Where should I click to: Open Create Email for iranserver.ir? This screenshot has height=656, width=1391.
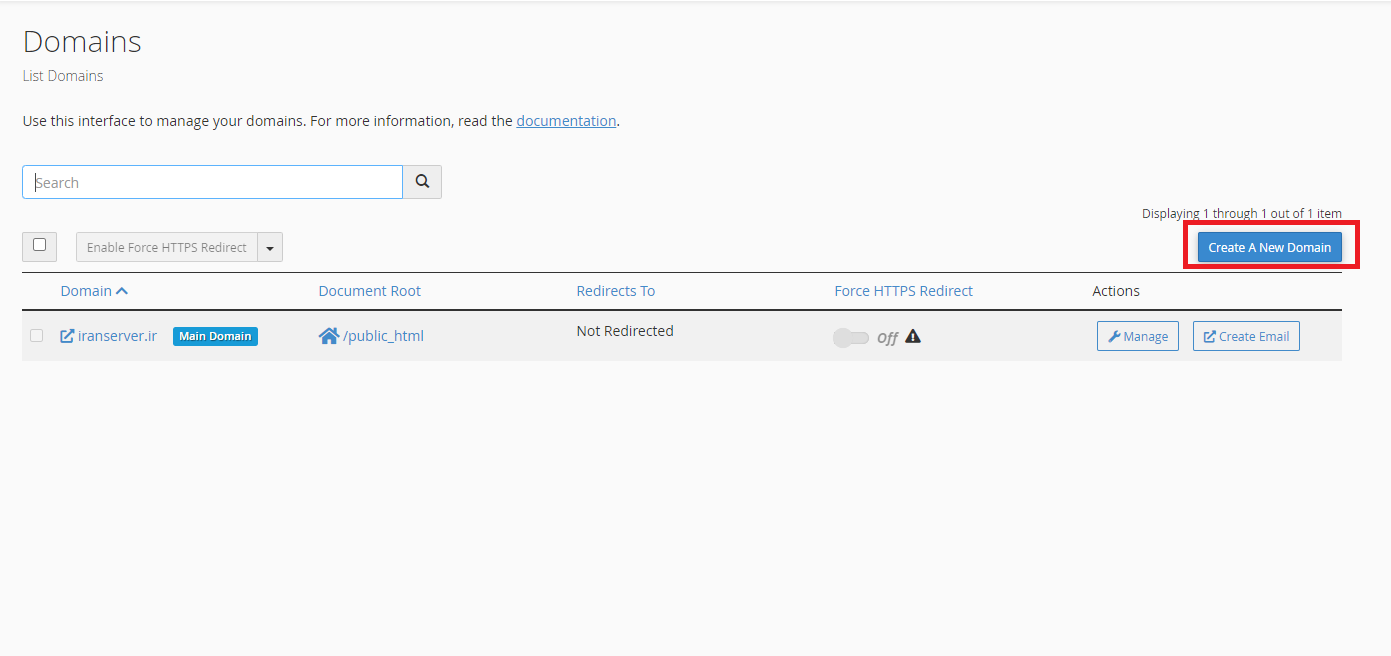(1246, 336)
